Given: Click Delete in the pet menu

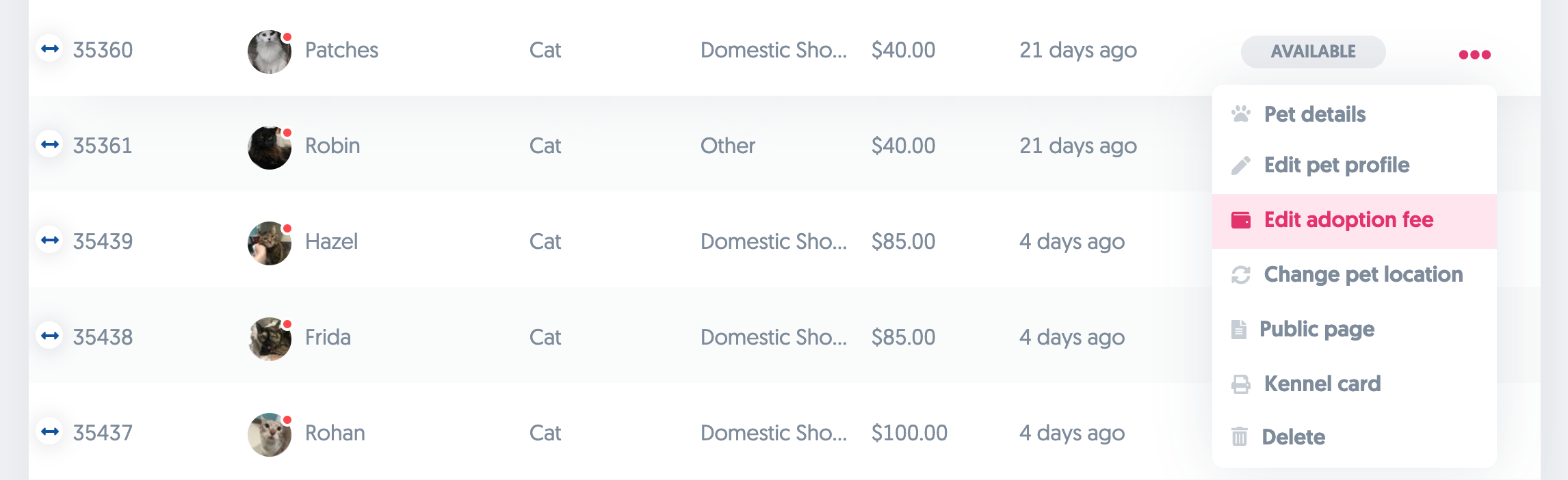Looking at the screenshot, I should tap(1293, 437).
